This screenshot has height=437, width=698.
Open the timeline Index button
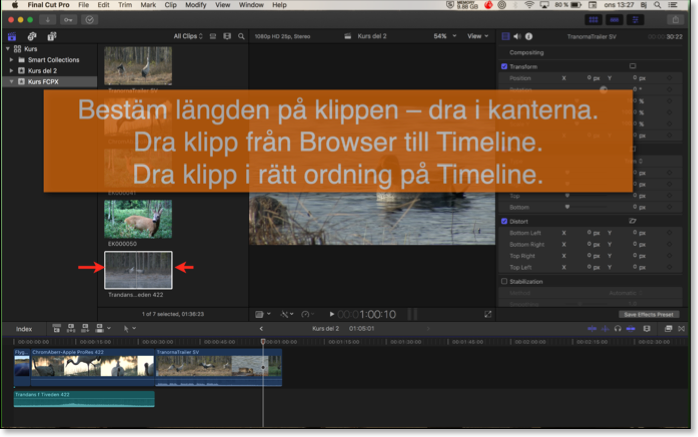point(24,329)
